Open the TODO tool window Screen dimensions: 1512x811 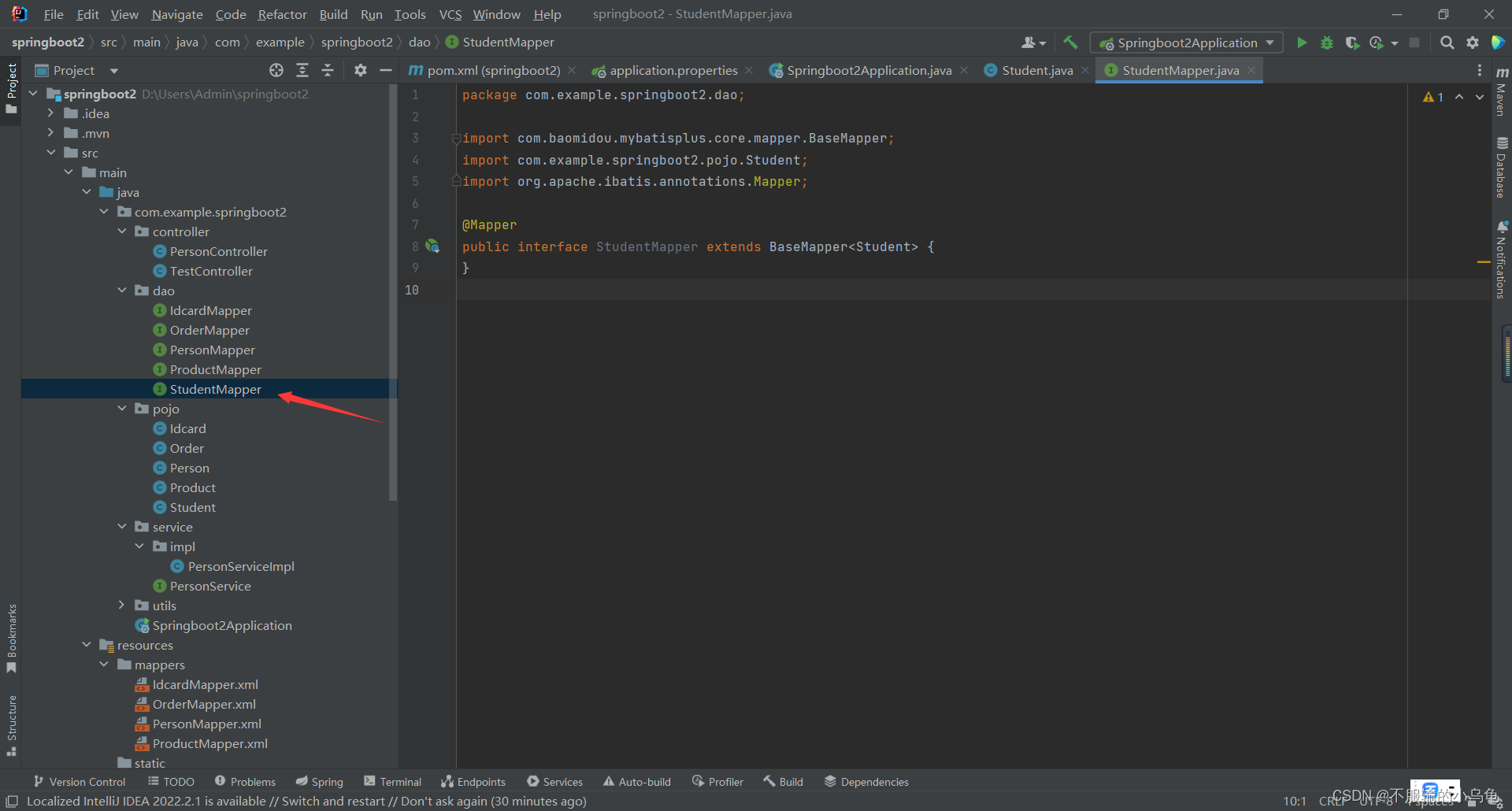(x=171, y=782)
